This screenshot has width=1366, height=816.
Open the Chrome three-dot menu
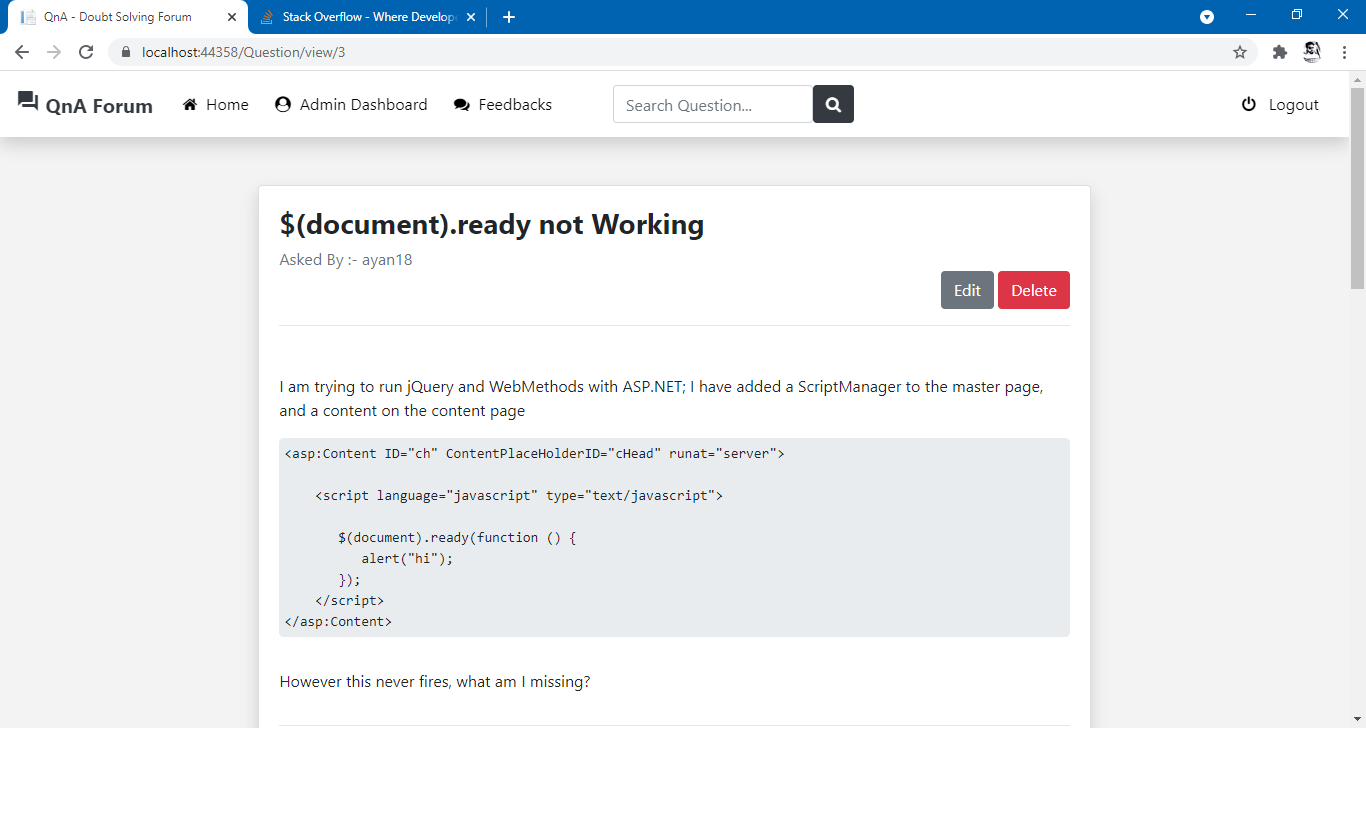1344,52
